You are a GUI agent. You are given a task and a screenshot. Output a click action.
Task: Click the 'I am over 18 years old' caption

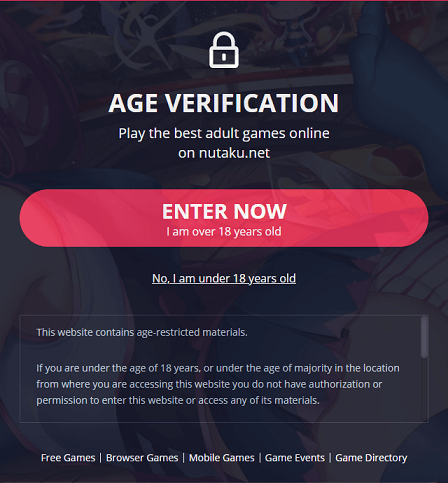pyautogui.click(x=224, y=231)
